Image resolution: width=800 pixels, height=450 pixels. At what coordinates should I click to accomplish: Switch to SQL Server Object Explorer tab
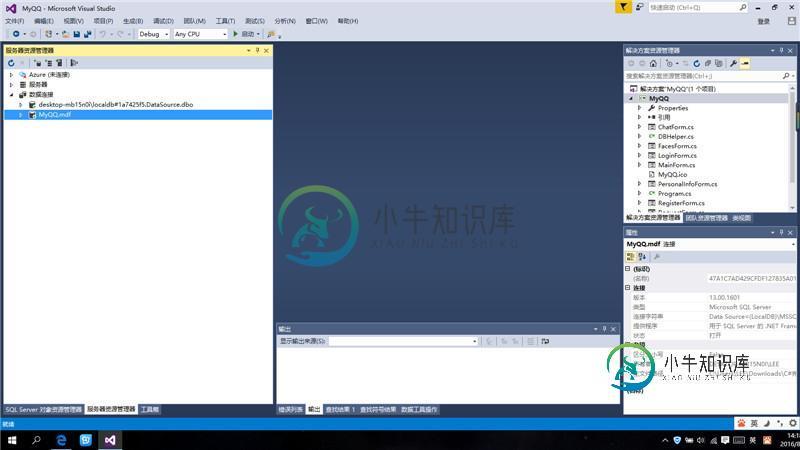click(x=43, y=410)
